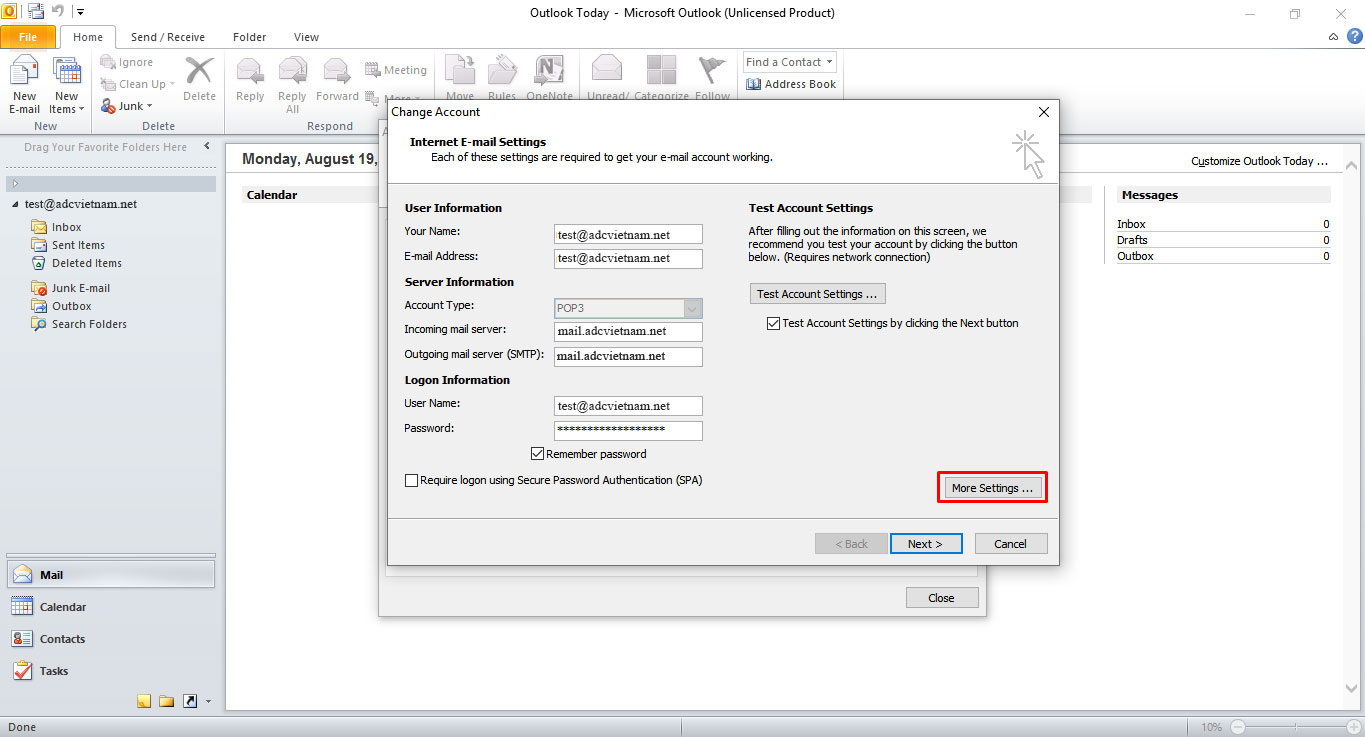The height and width of the screenshot is (737, 1365).
Task: Open Contacts in navigation pane
Action: pos(22,639)
